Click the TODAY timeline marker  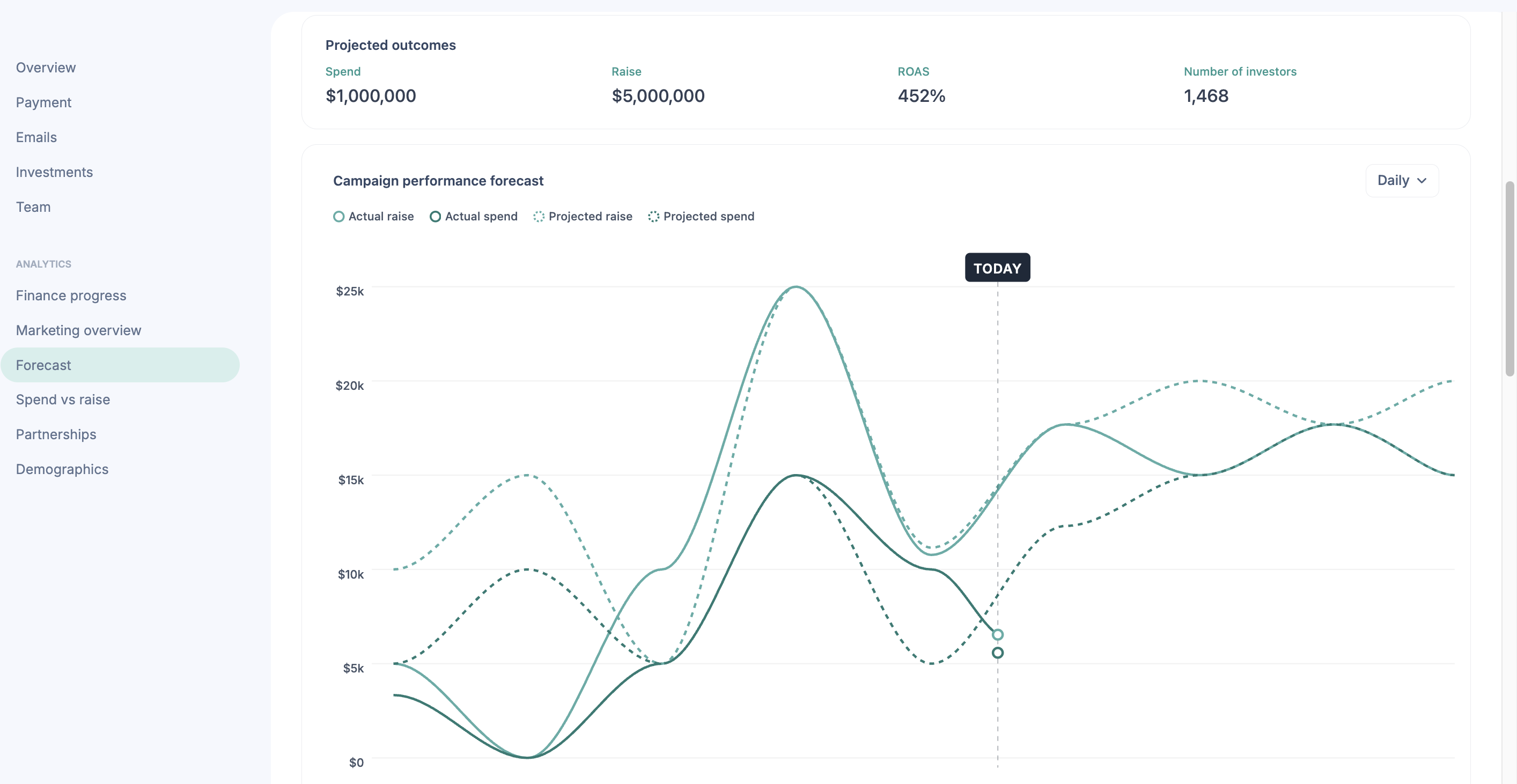tap(997, 268)
